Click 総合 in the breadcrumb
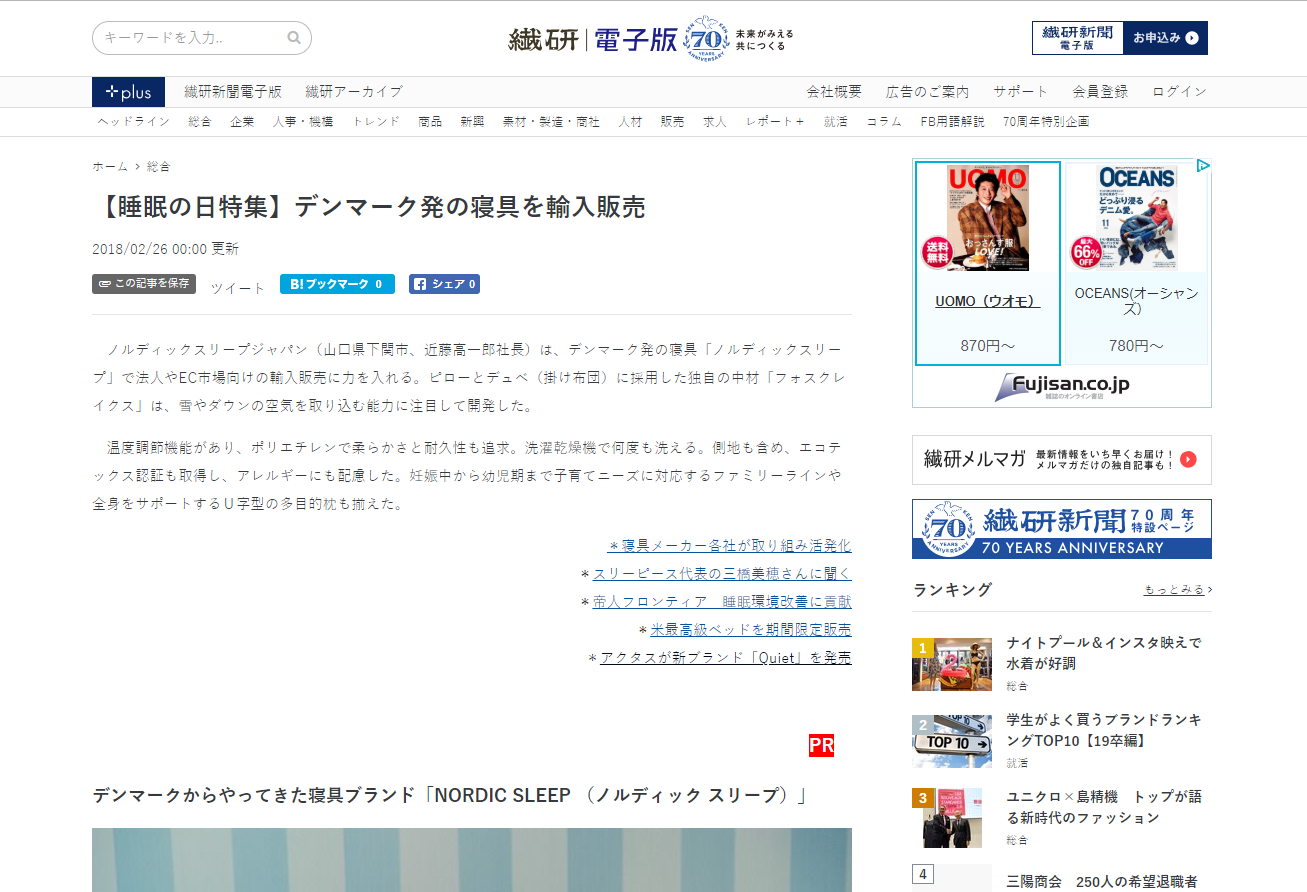 pyautogui.click(x=158, y=167)
